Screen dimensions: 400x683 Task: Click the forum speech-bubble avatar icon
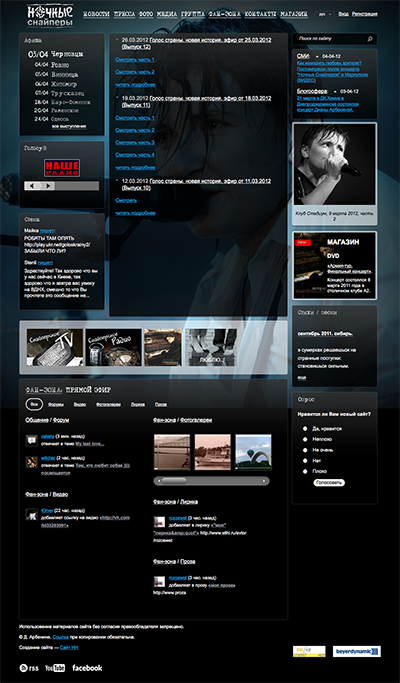click(x=31, y=440)
